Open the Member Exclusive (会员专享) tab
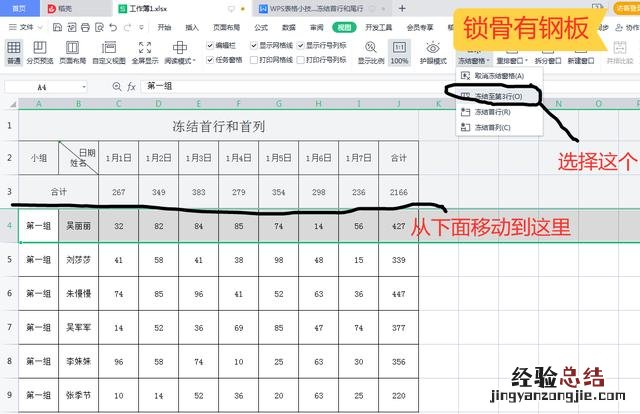Screen dimensions: 640x414 point(420,27)
